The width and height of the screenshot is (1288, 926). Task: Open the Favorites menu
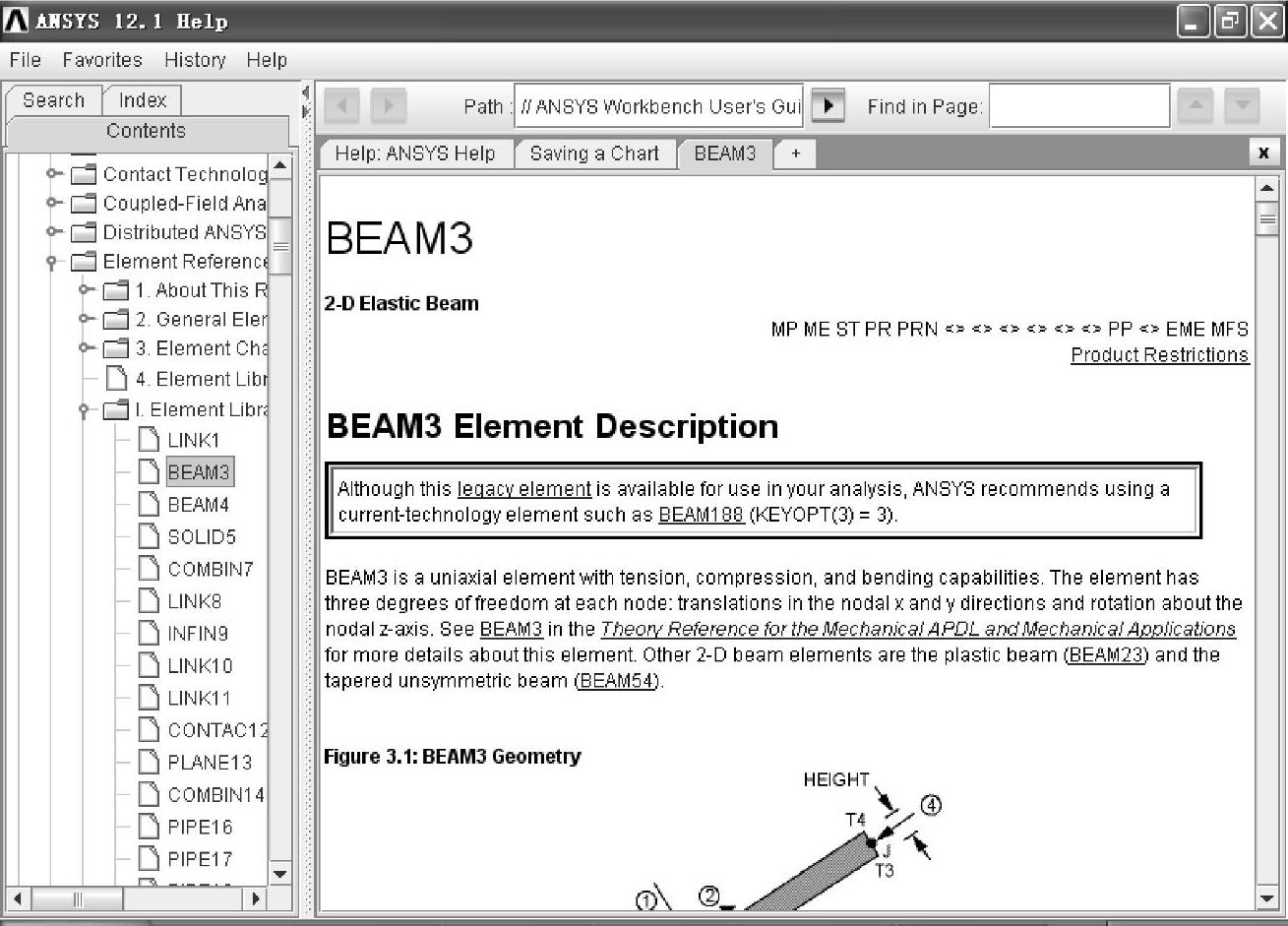click(x=102, y=60)
